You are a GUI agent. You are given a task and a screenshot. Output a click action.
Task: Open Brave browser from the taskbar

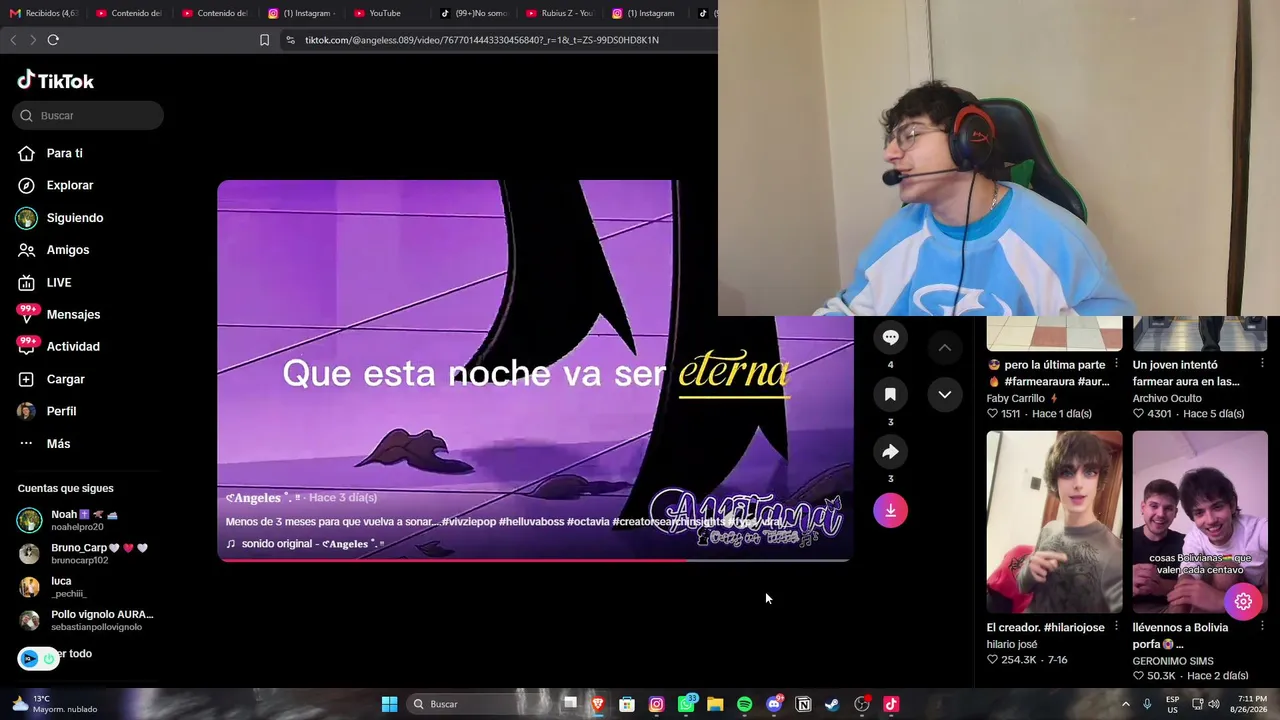pos(598,704)
